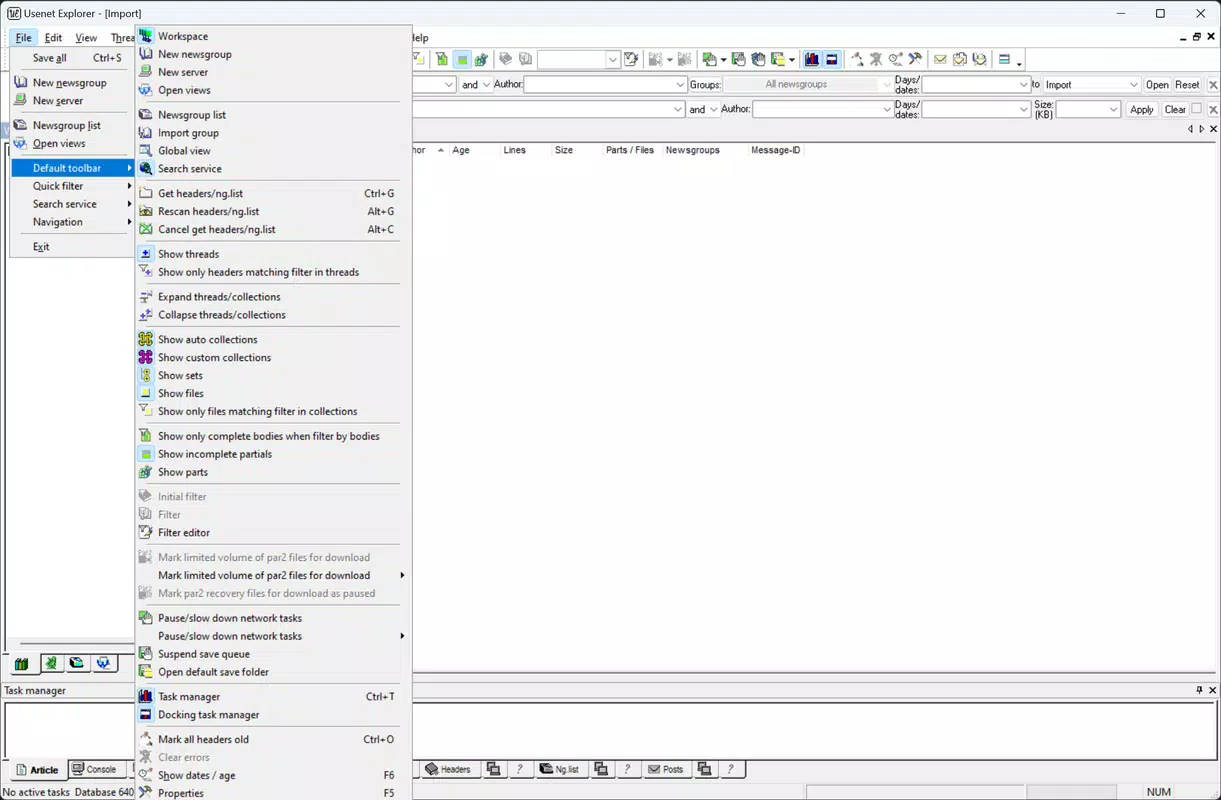The height and width of the screenshot is (800, 1221).
Task: Expand the Quick filter submenu
Action: (72, 186)
